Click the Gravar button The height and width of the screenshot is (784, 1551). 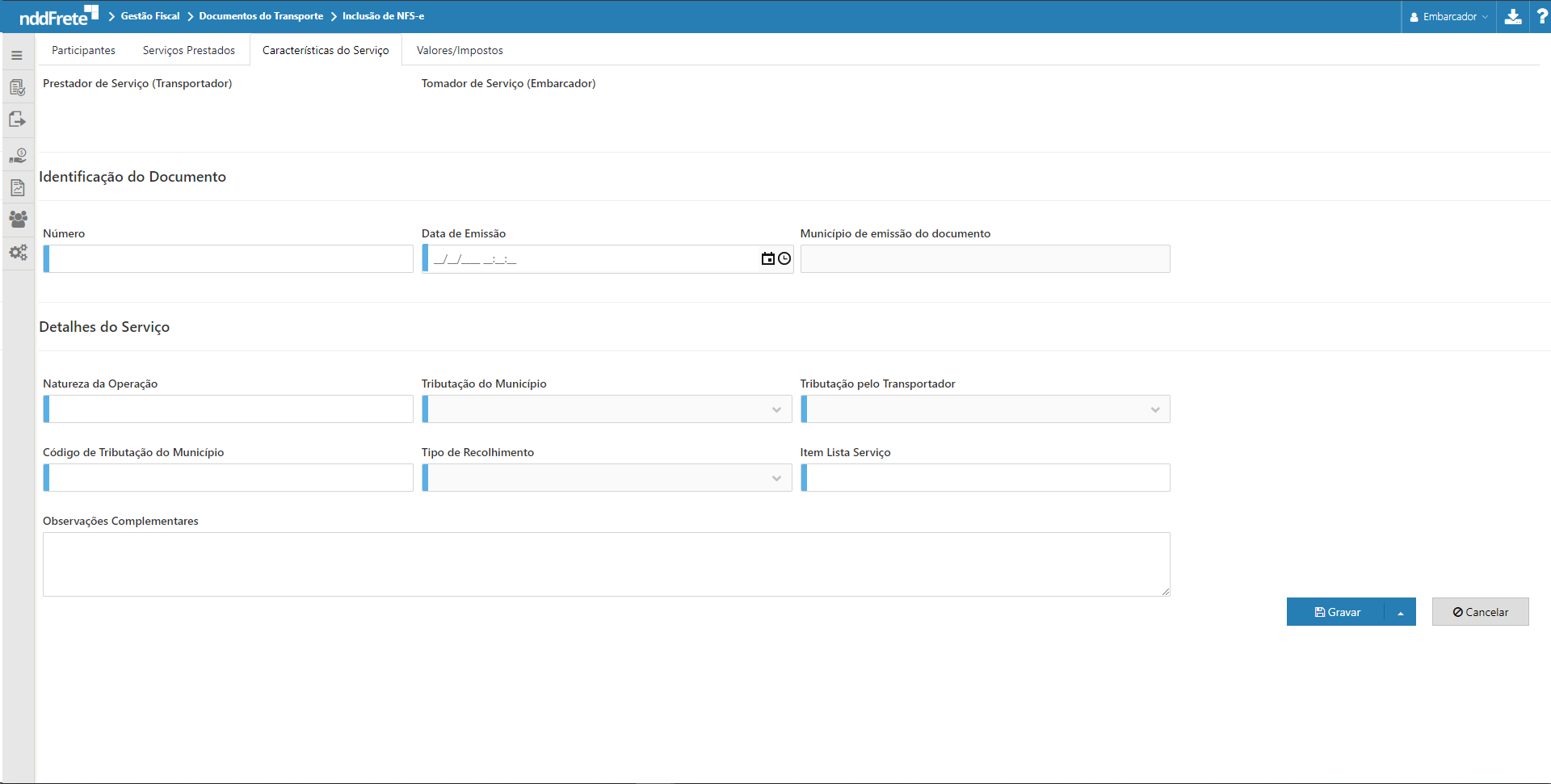(x=1337, y=612)
